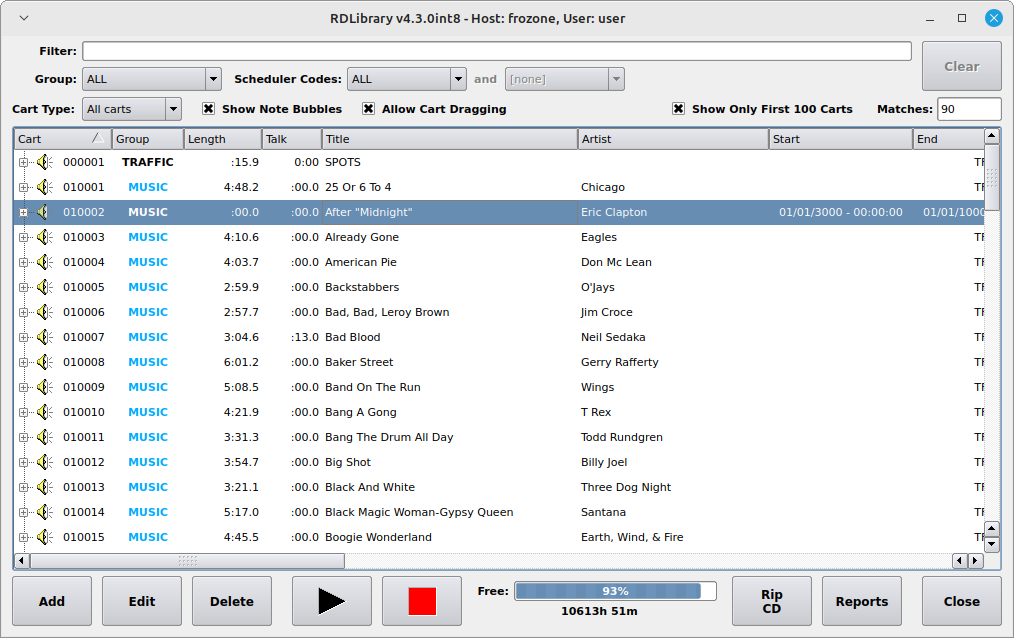Open Reports button
This screenshot has height=638, width=1014.
[861, 601]
